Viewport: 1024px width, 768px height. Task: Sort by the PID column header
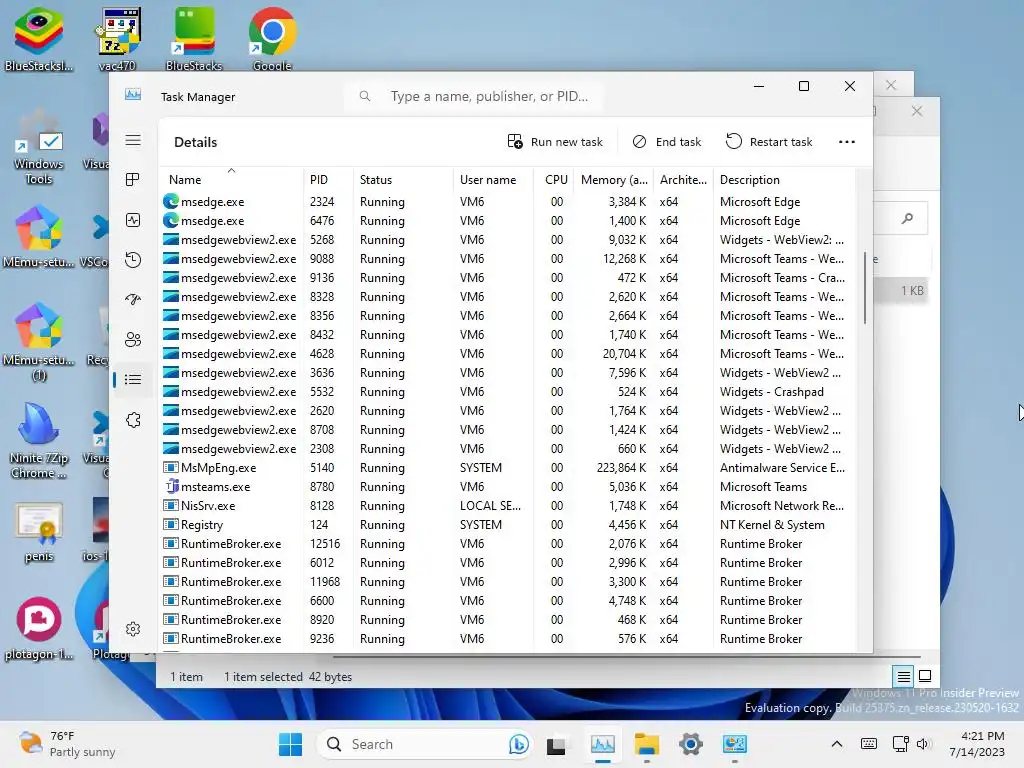click(x=328, y=180)
